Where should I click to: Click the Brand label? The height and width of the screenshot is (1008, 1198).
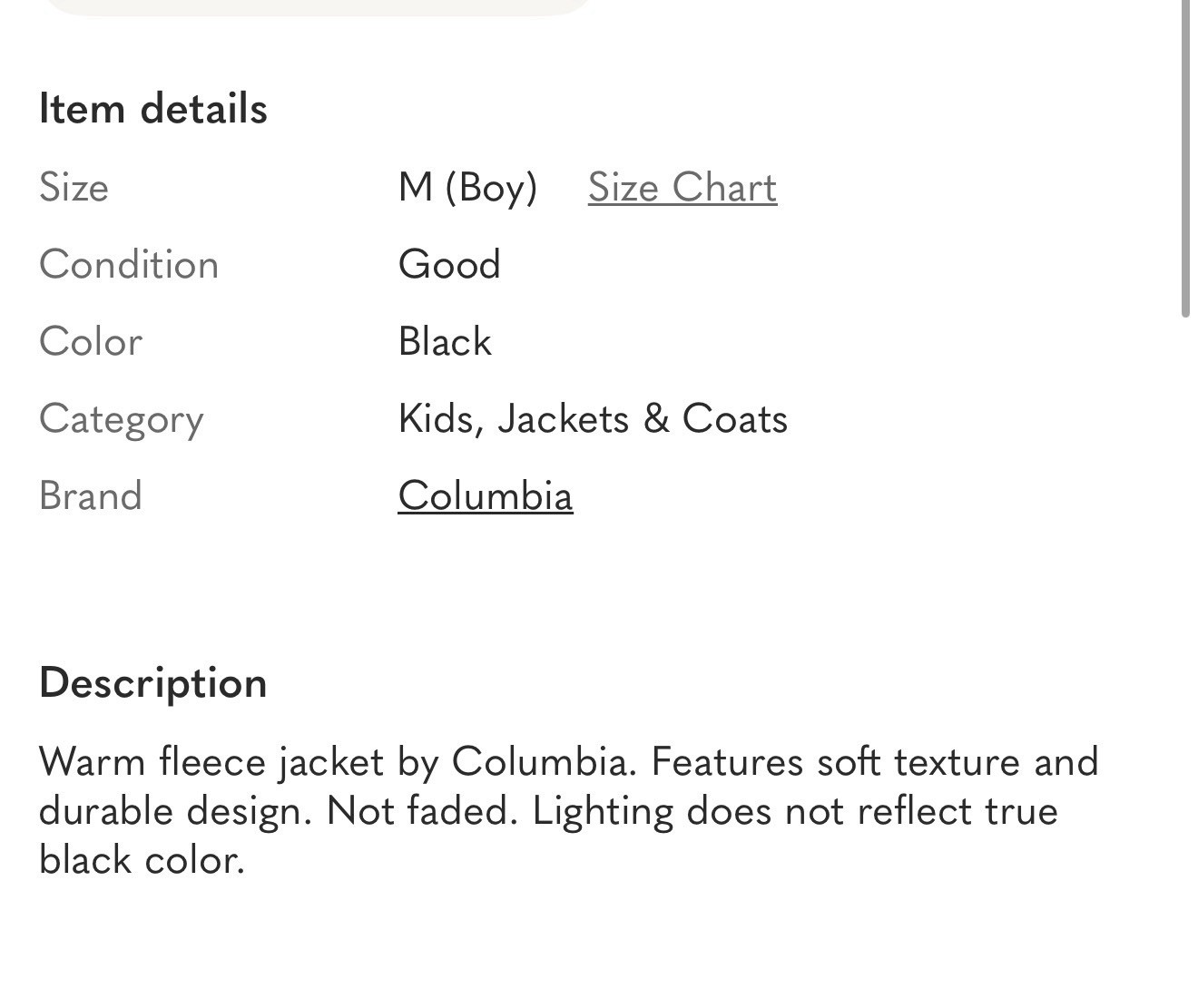coord(91,496)
